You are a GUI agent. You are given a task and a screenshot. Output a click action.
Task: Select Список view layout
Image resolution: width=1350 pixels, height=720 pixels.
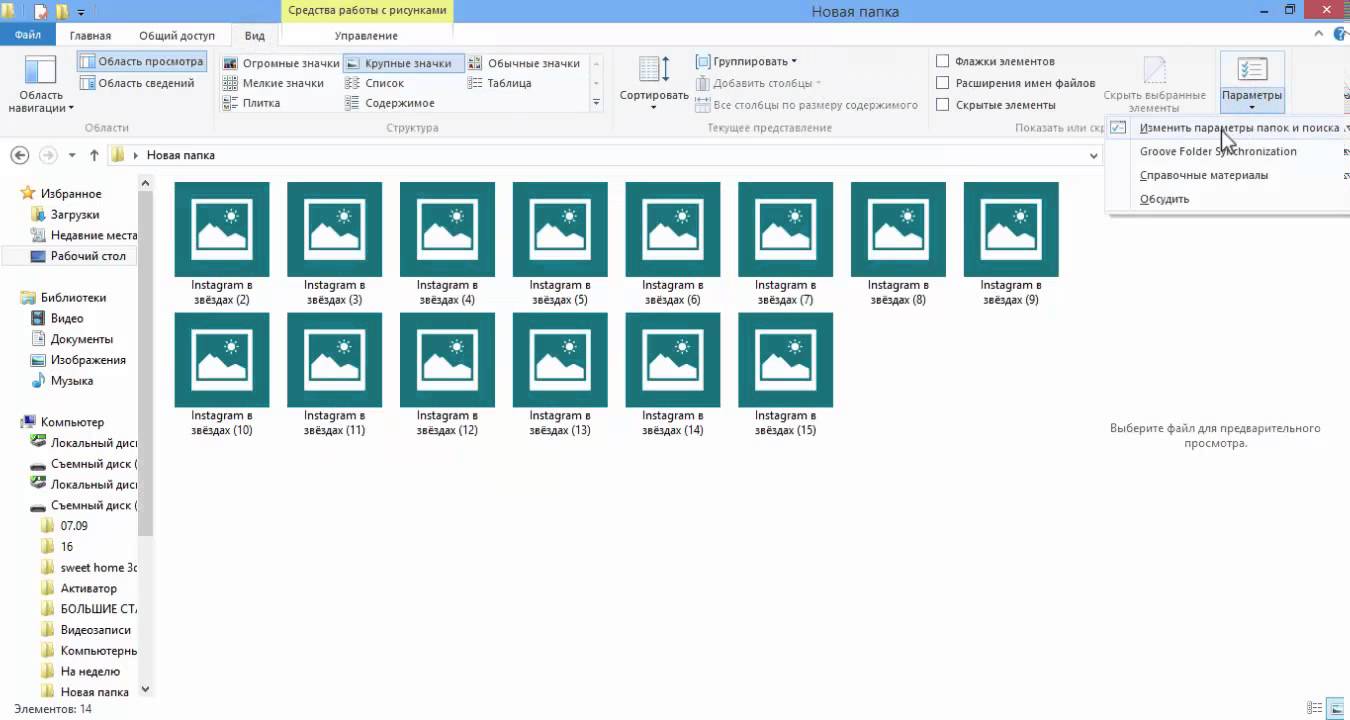click(x=374, y=83)
